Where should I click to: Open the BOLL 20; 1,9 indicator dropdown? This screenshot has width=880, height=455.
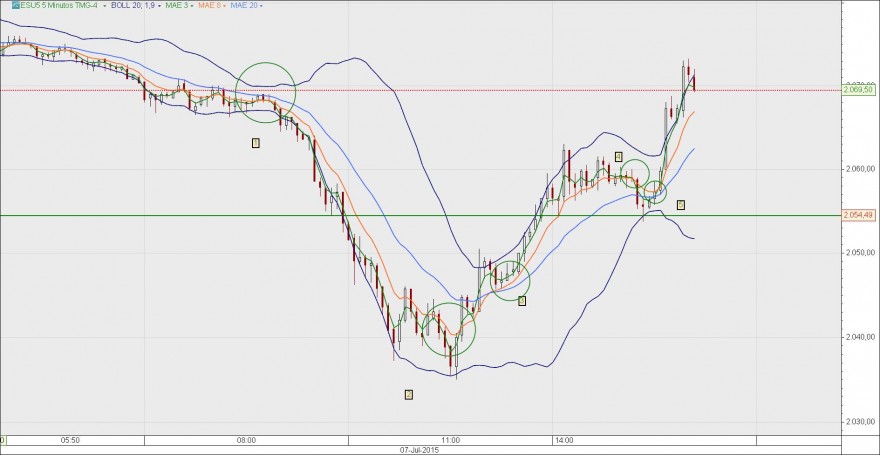click(159, 6)
